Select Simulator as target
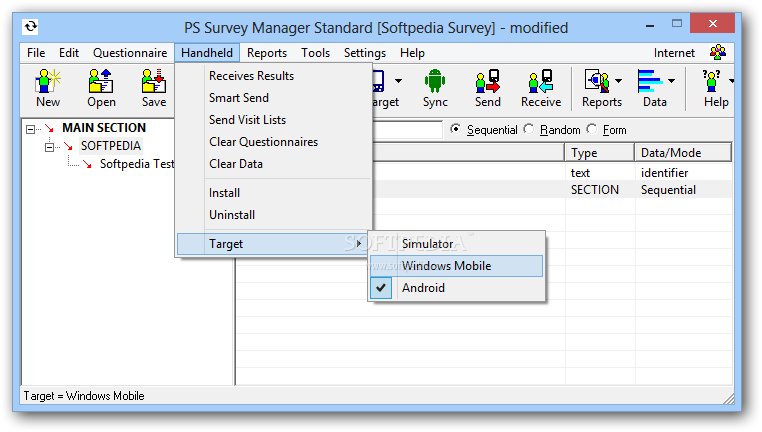This screenshot has width=762, height=432. (x=456, y=244)
